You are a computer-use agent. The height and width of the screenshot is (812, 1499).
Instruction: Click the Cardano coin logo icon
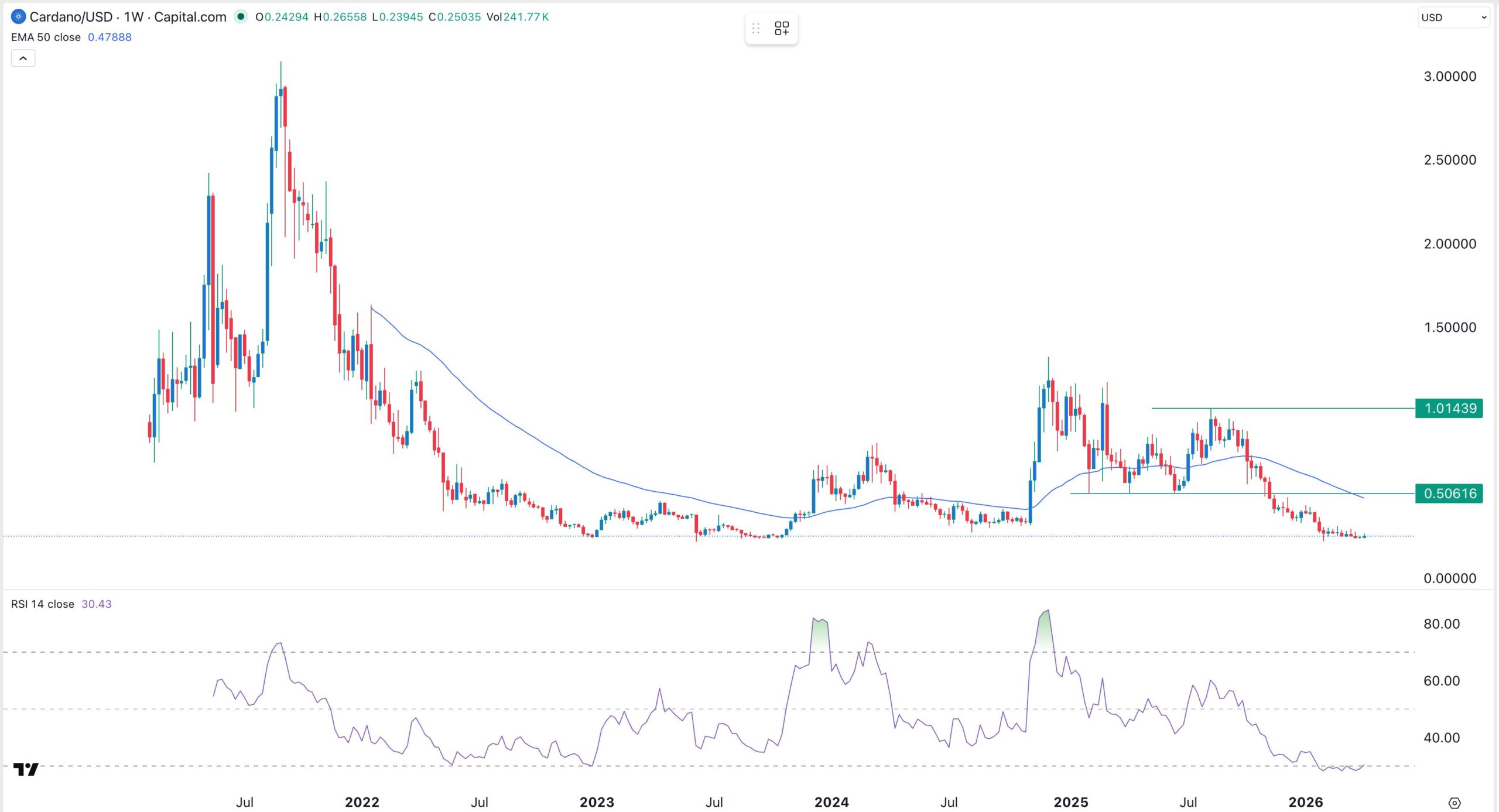pyautogui.click(x=18, y=16)
